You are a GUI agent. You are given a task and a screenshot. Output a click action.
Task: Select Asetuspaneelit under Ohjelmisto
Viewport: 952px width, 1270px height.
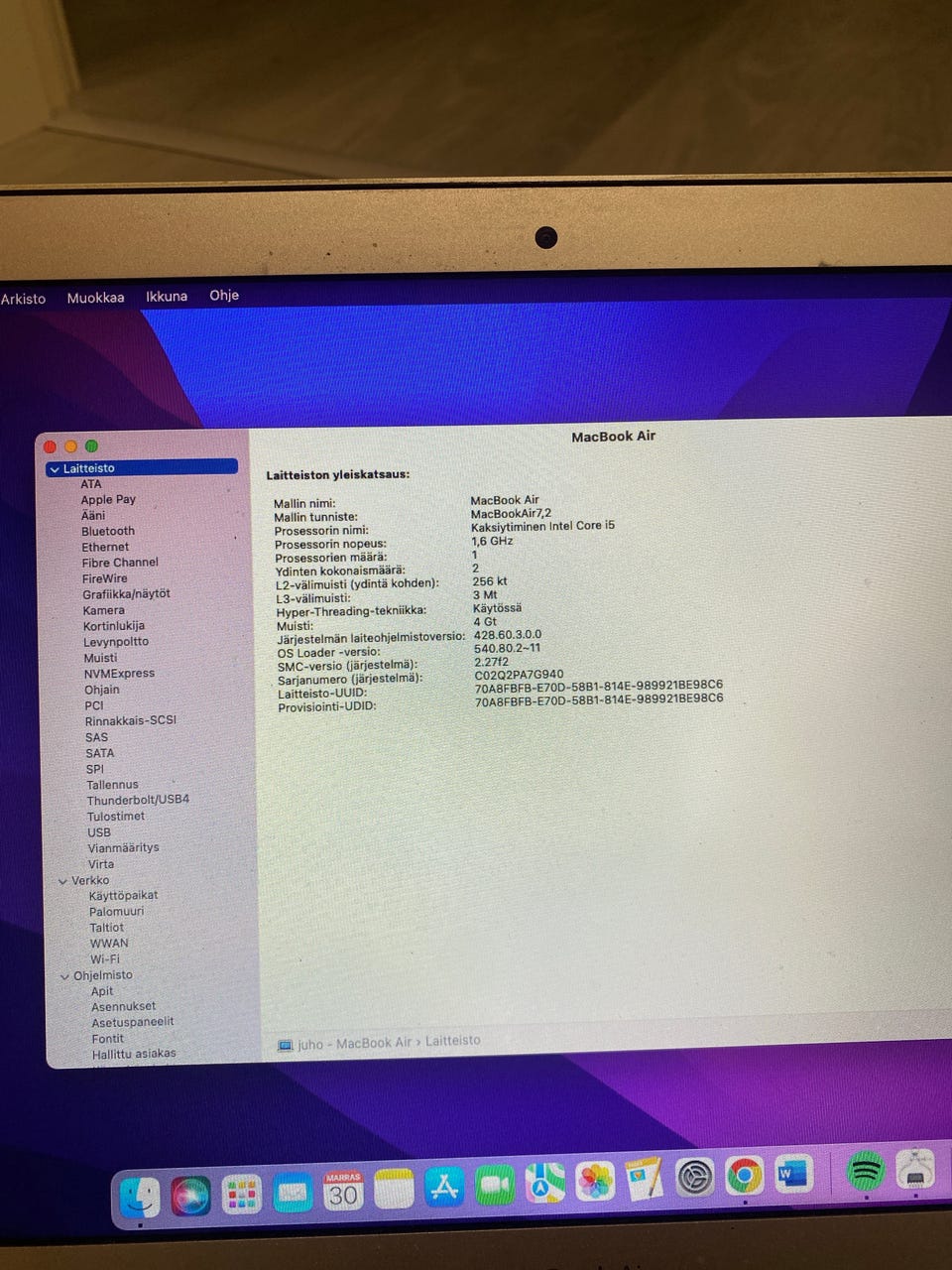(x=133, y=1022)
